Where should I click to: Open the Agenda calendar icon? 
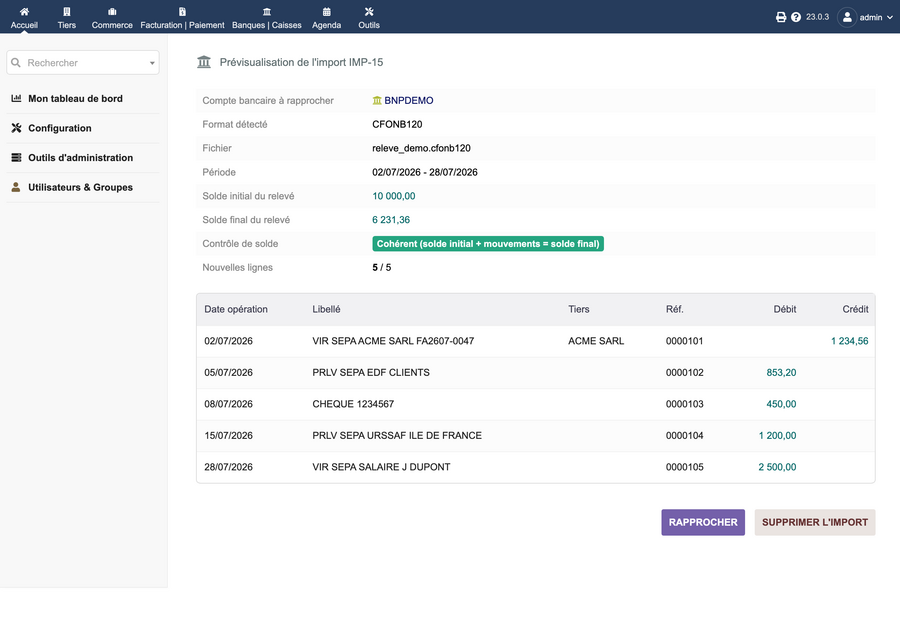(x=326, y=11)
